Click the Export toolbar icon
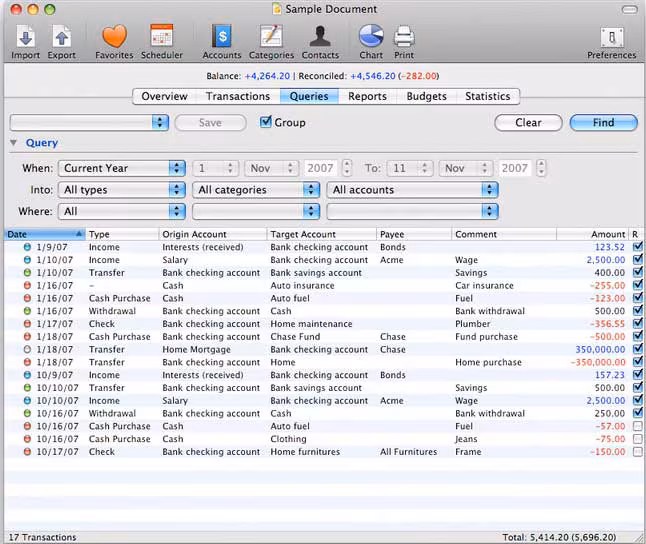This screenshot has height=544, width=646. pos(61,37)
